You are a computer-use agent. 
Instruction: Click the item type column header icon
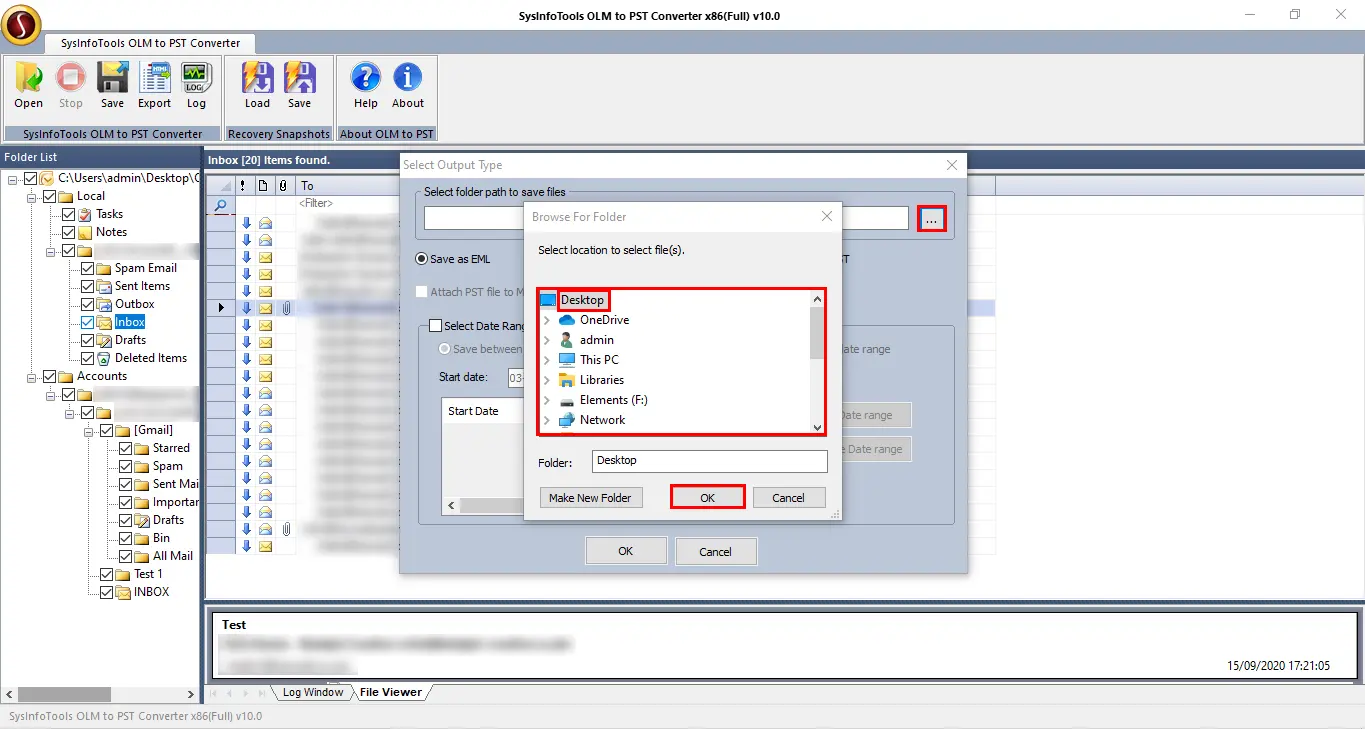[263, 185]
